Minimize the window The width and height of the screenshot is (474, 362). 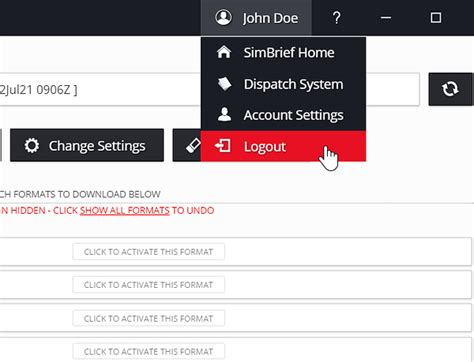coord(386,18)
